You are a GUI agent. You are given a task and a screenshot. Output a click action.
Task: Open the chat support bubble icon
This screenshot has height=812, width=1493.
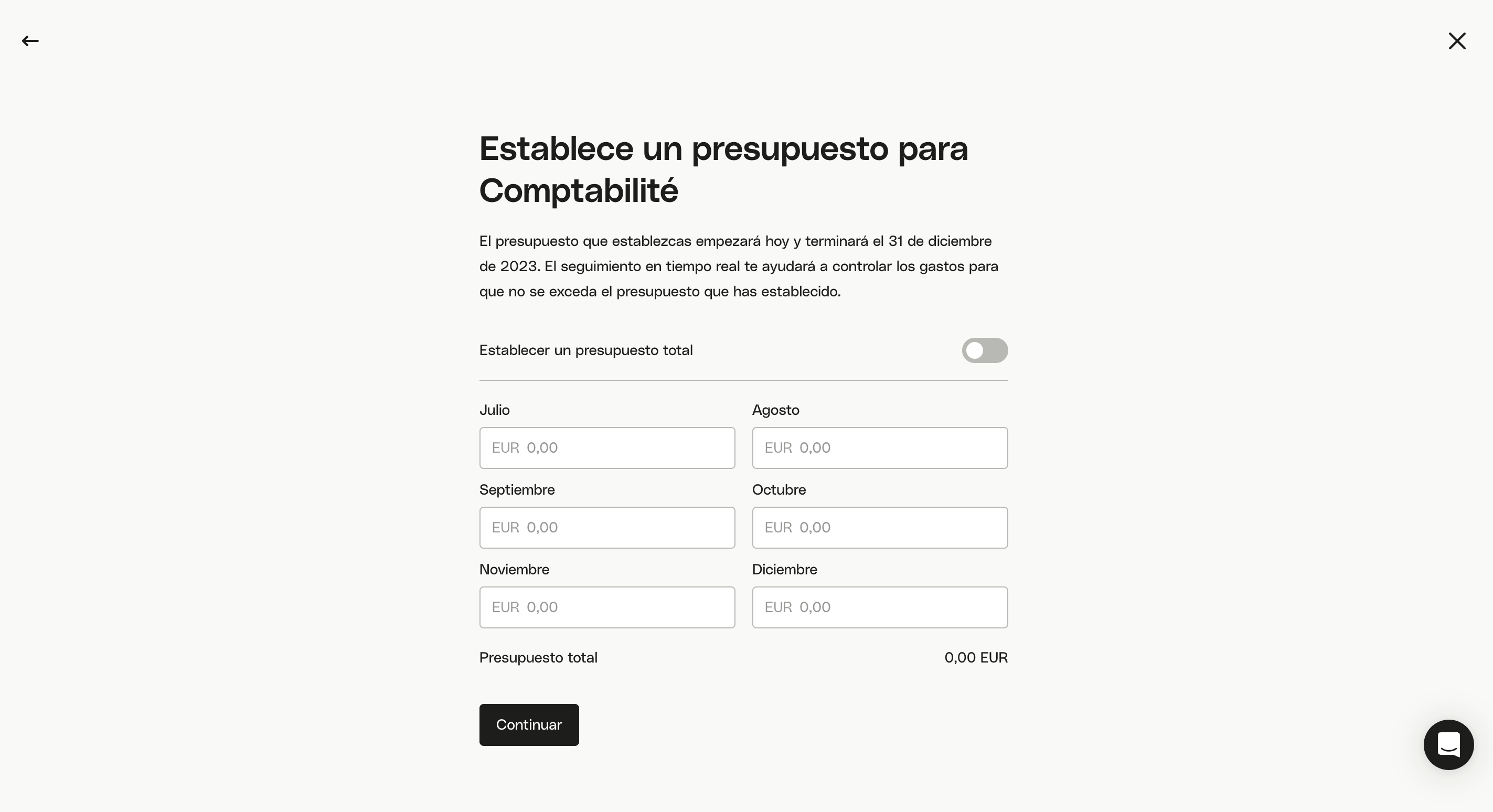point(1448,744)
